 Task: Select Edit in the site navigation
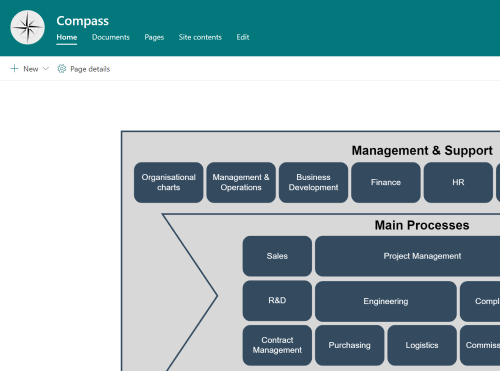point(243,37)
